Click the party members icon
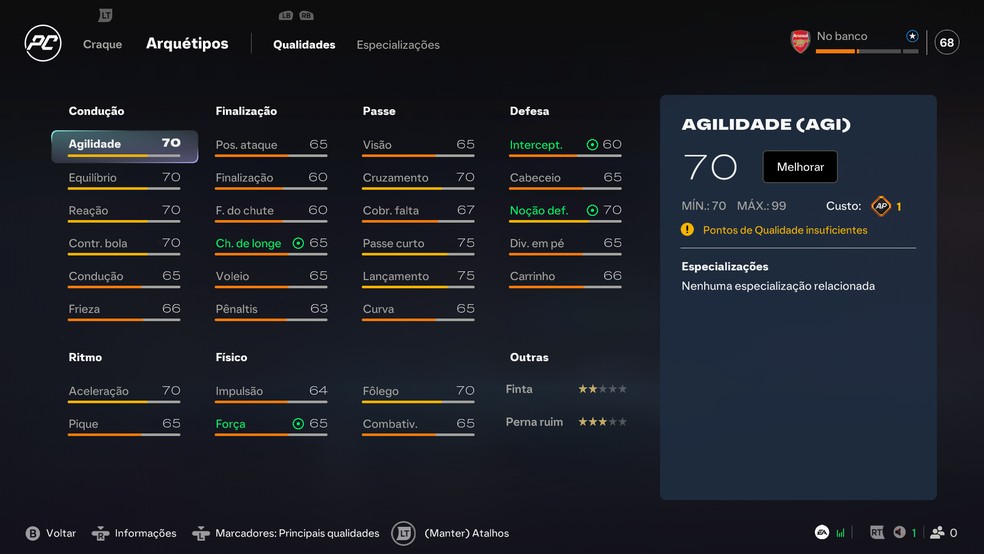984x554 pixels. (x=938, y=533)
